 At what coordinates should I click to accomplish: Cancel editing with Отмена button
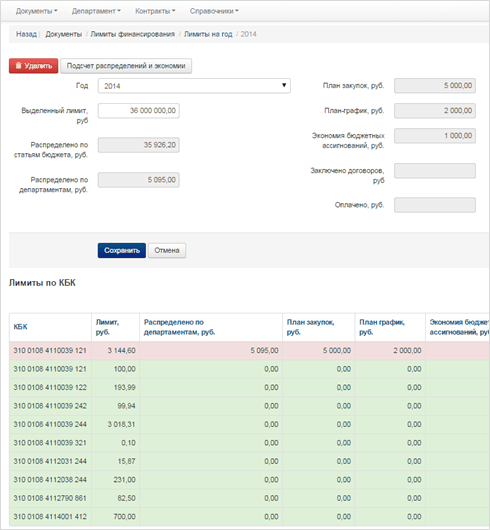[x=167, y=250]
